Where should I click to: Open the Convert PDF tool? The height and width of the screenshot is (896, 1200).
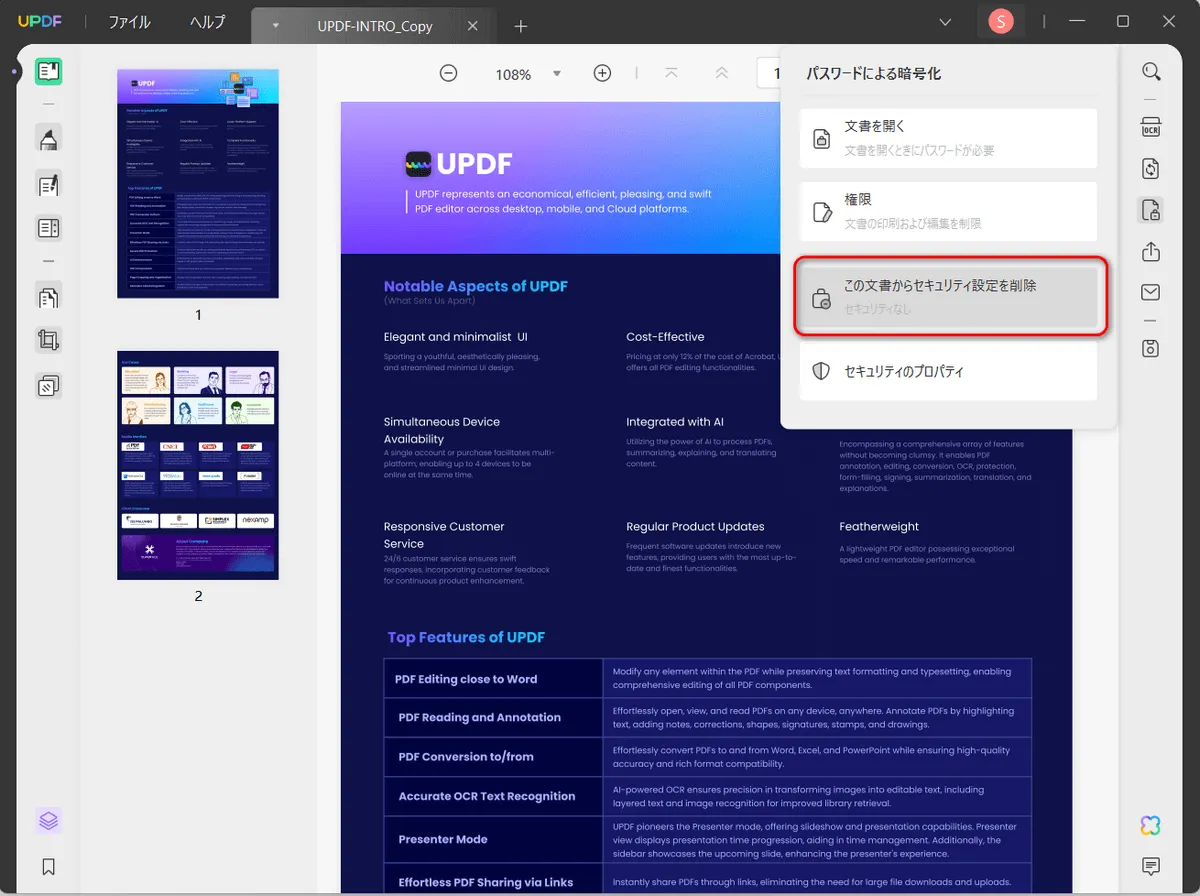[x=1151, y=169]
